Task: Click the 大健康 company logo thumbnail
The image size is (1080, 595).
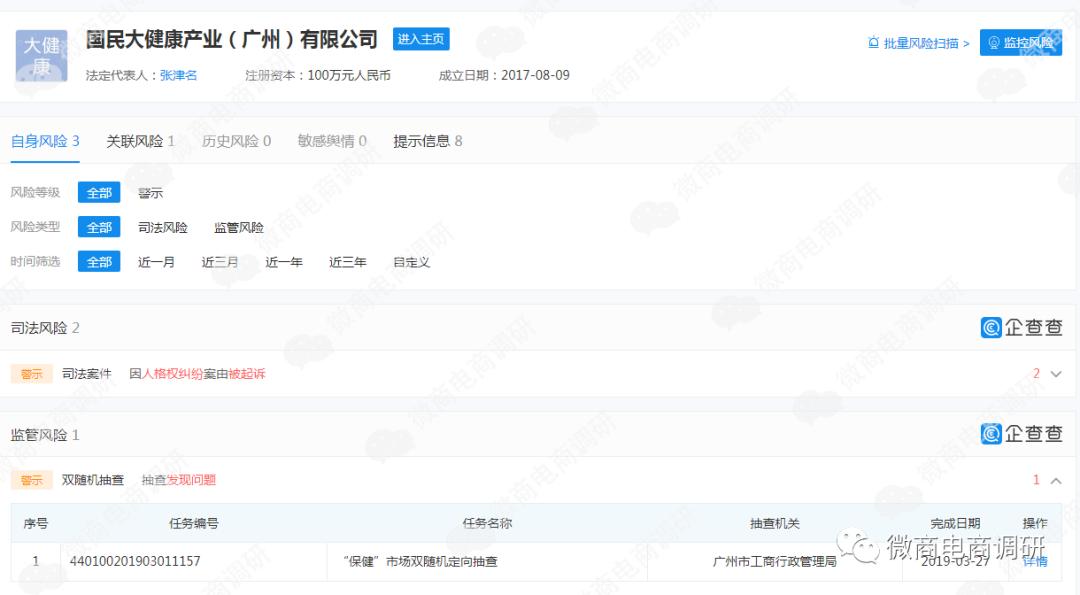Action: 41,56
